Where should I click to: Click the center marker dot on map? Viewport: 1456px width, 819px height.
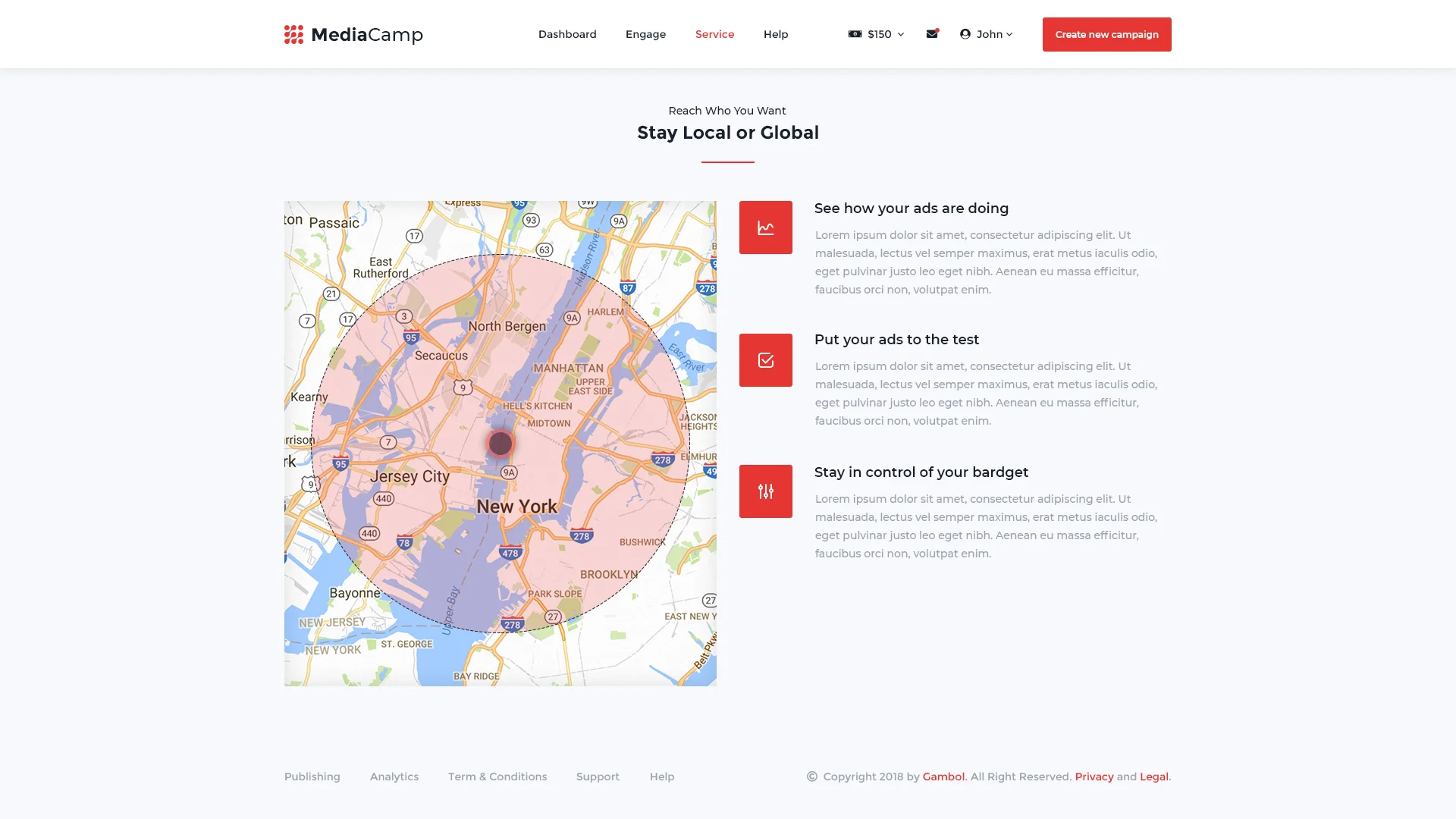coord(500,444)
